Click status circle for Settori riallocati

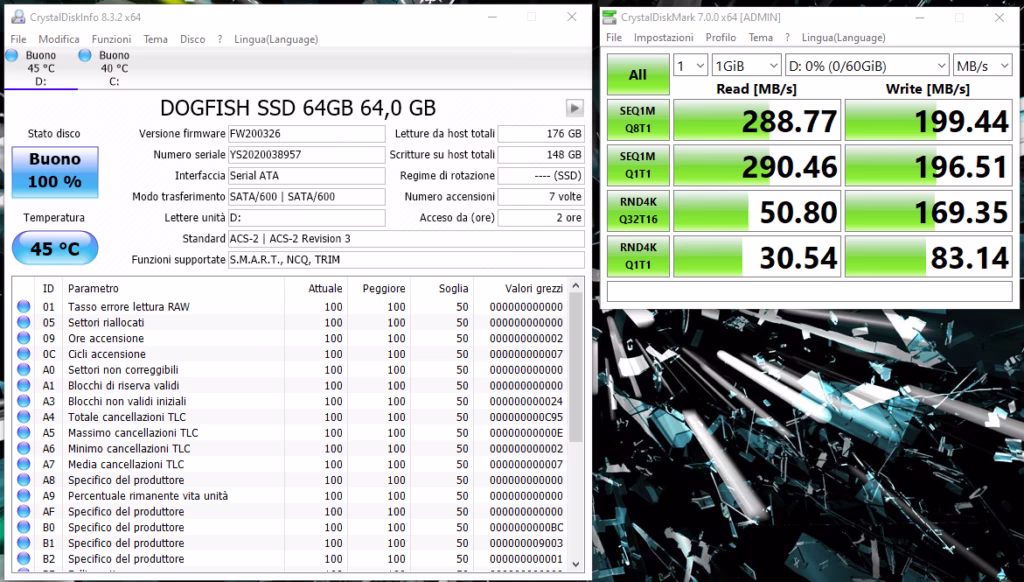pos(24,322)
